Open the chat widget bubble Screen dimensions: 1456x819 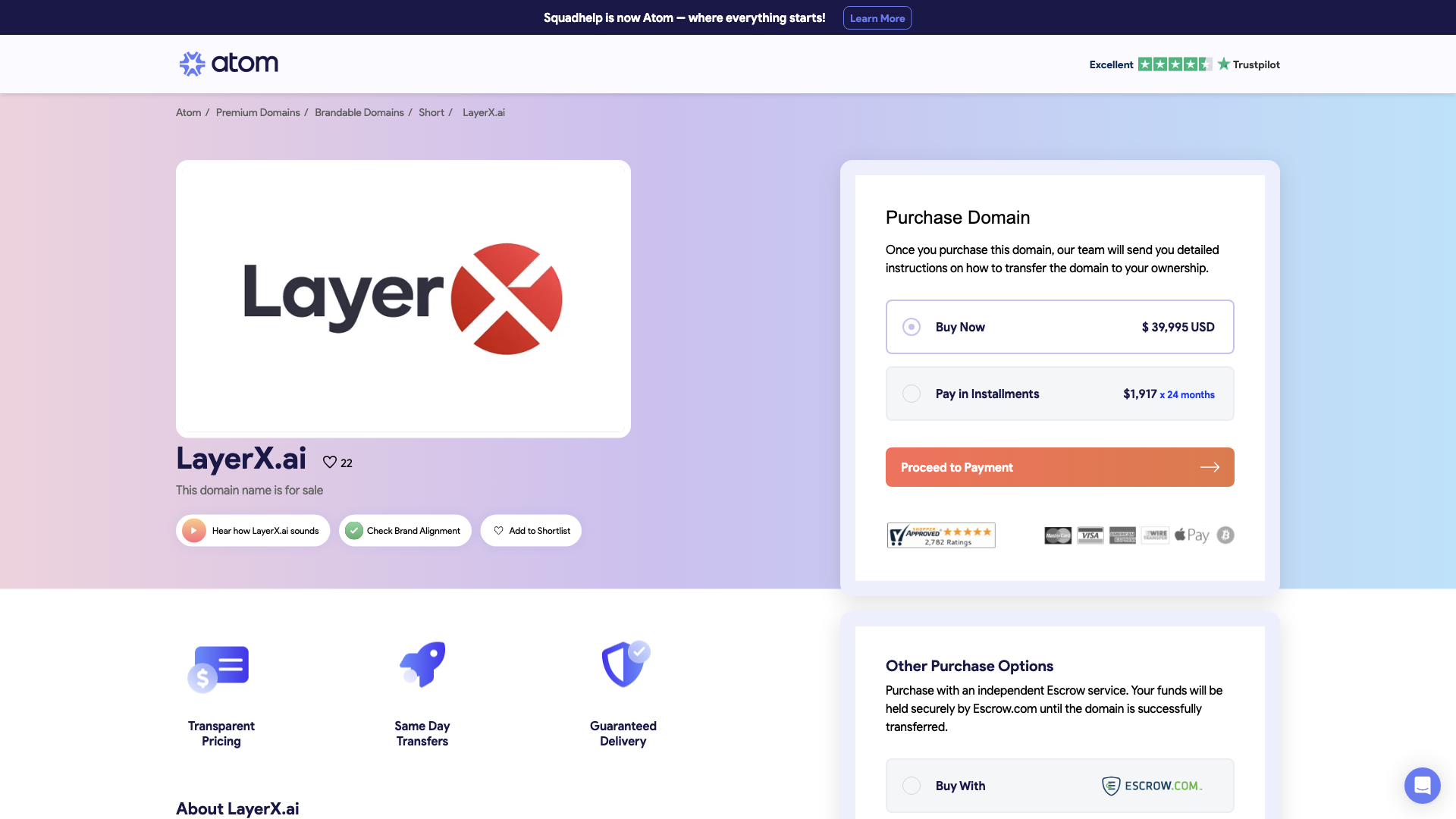(1423, 786)
